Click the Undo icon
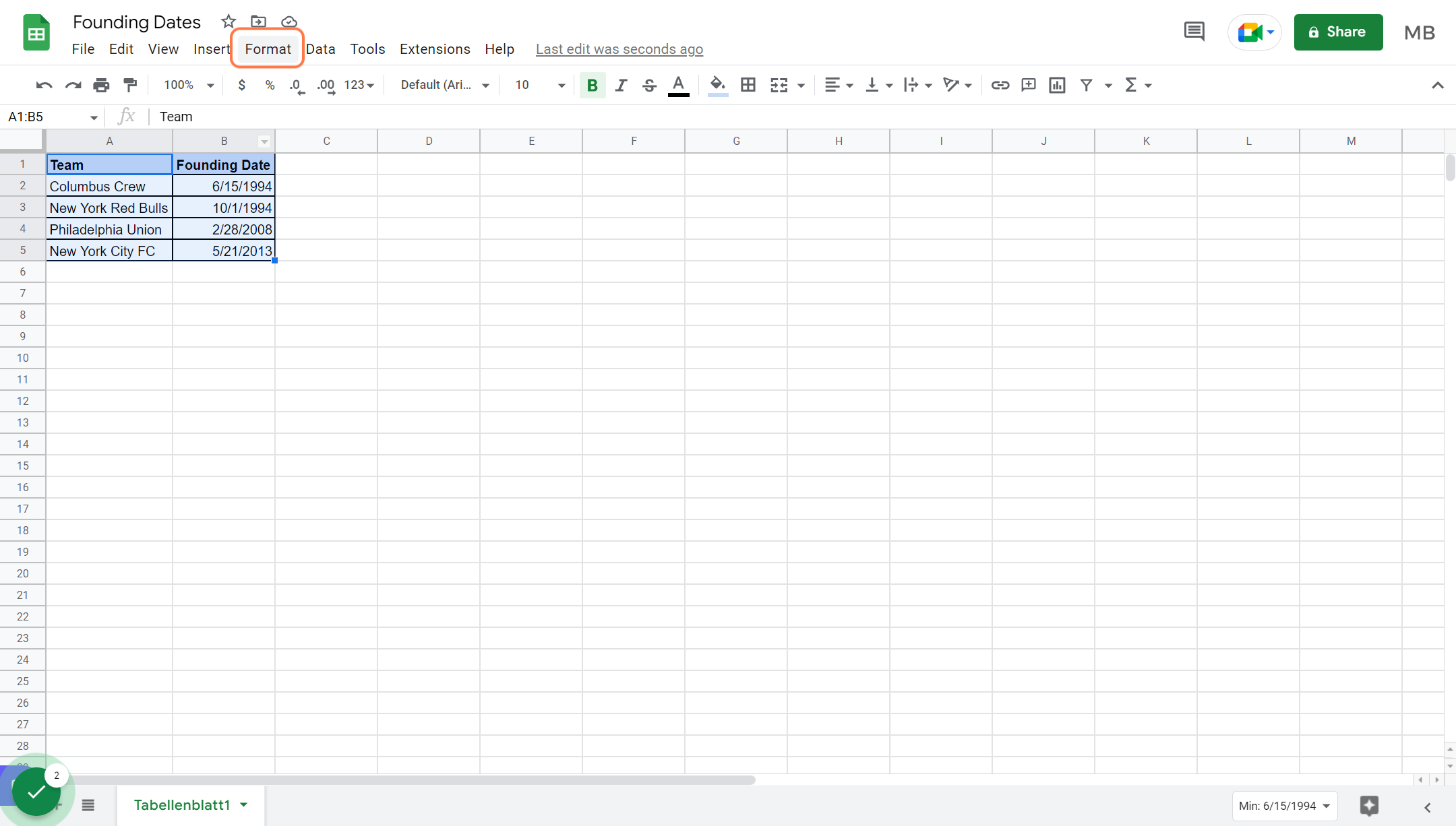The width and height of the screenshot is (1456, 826). click(x=44, y=85)
